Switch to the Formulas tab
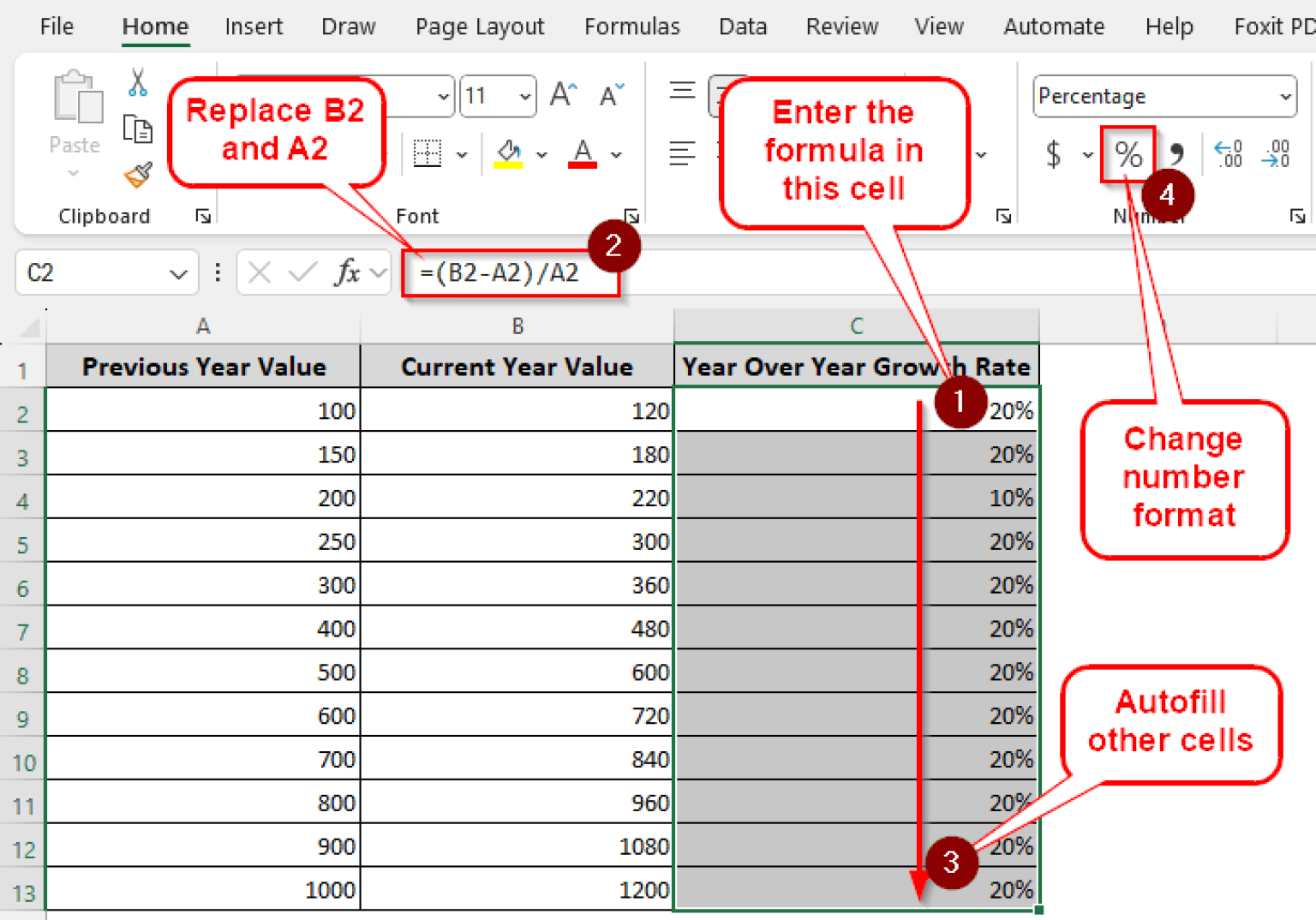Image resolution: width=1316 pixels, height=920 pixels. click(x=632, y=27)
